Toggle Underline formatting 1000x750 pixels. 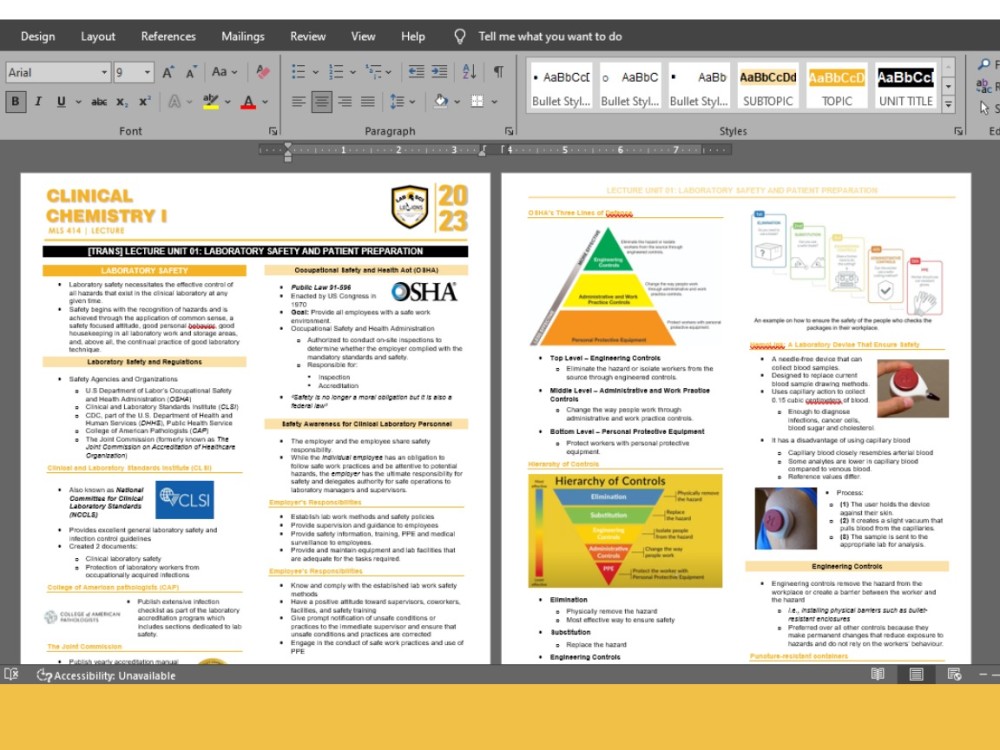[61, 101]
